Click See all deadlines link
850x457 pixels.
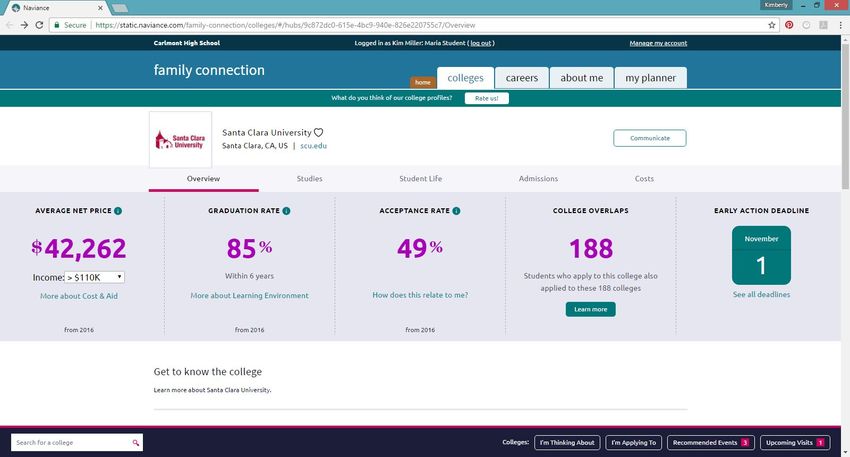[x=761, y=294]
